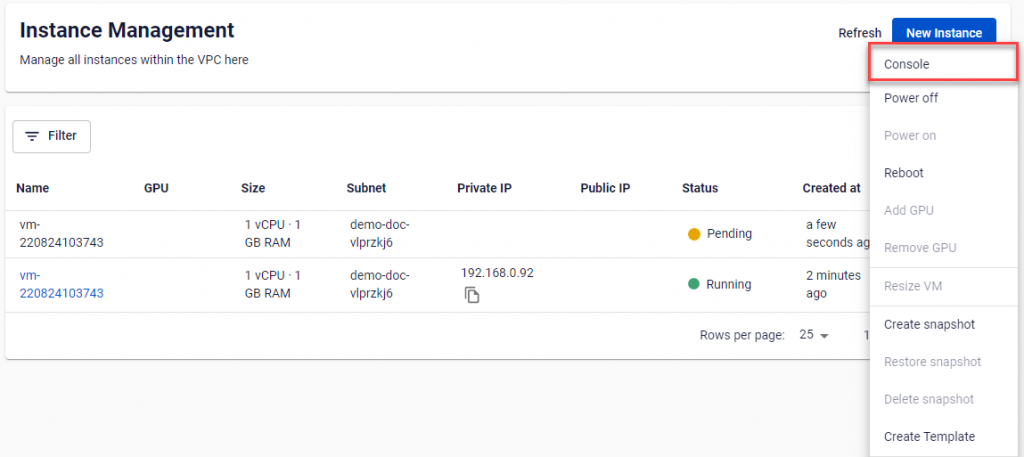Select Power off in the menu
The width and height of the screenshot is (1024, 457).
pos(911,98)
